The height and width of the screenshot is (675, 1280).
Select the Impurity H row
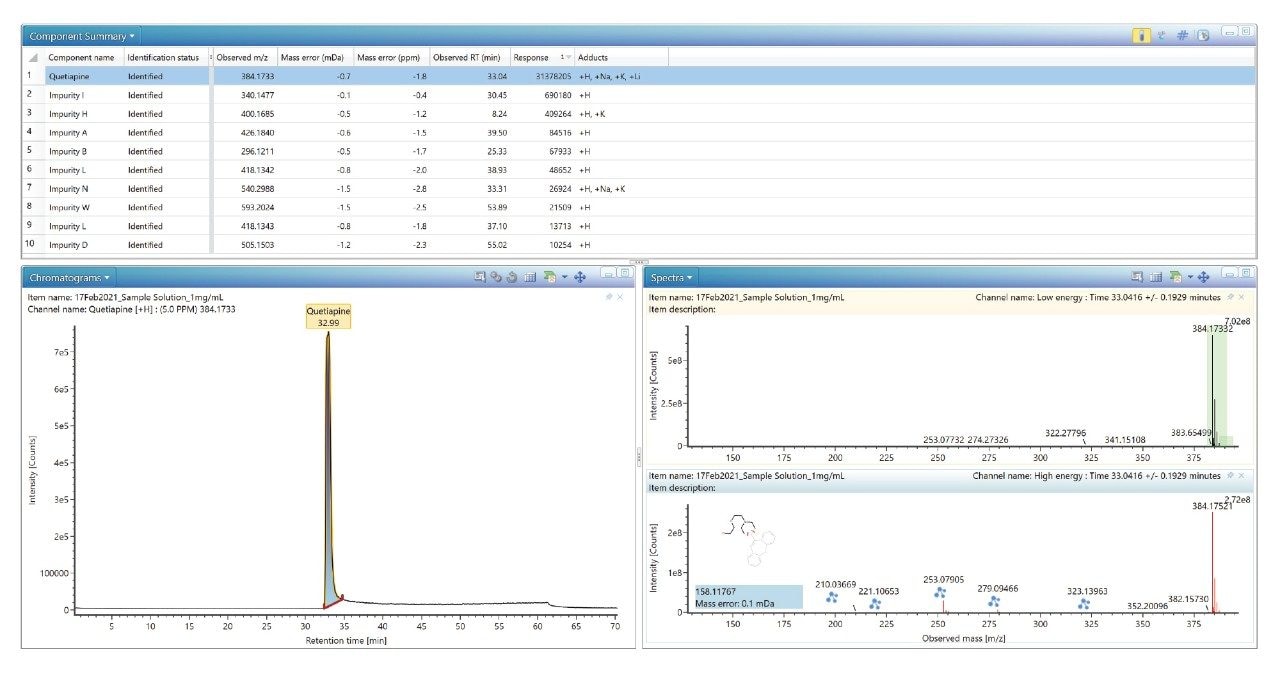pos(66,113)
